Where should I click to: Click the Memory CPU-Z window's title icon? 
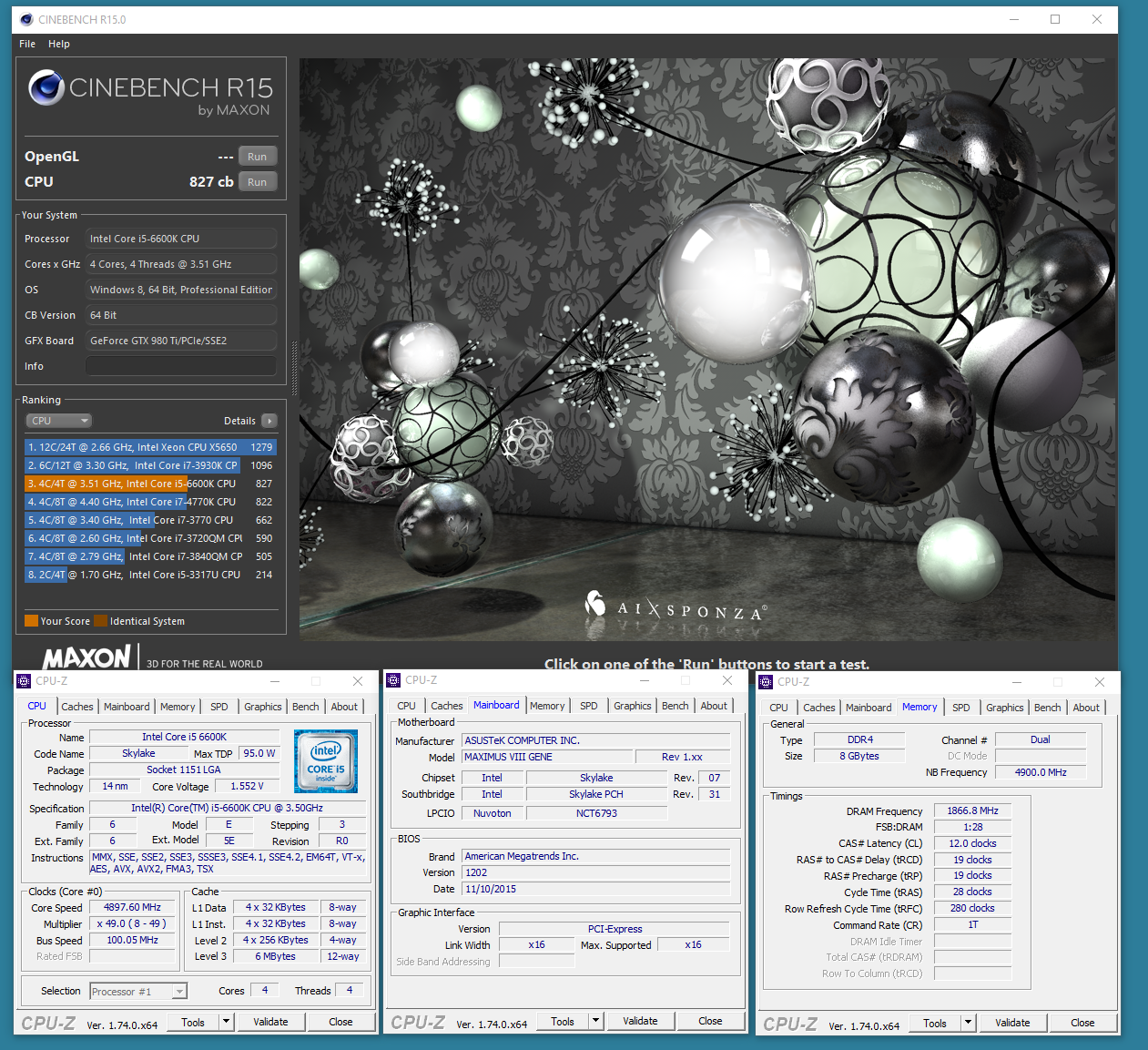point(766,681)
